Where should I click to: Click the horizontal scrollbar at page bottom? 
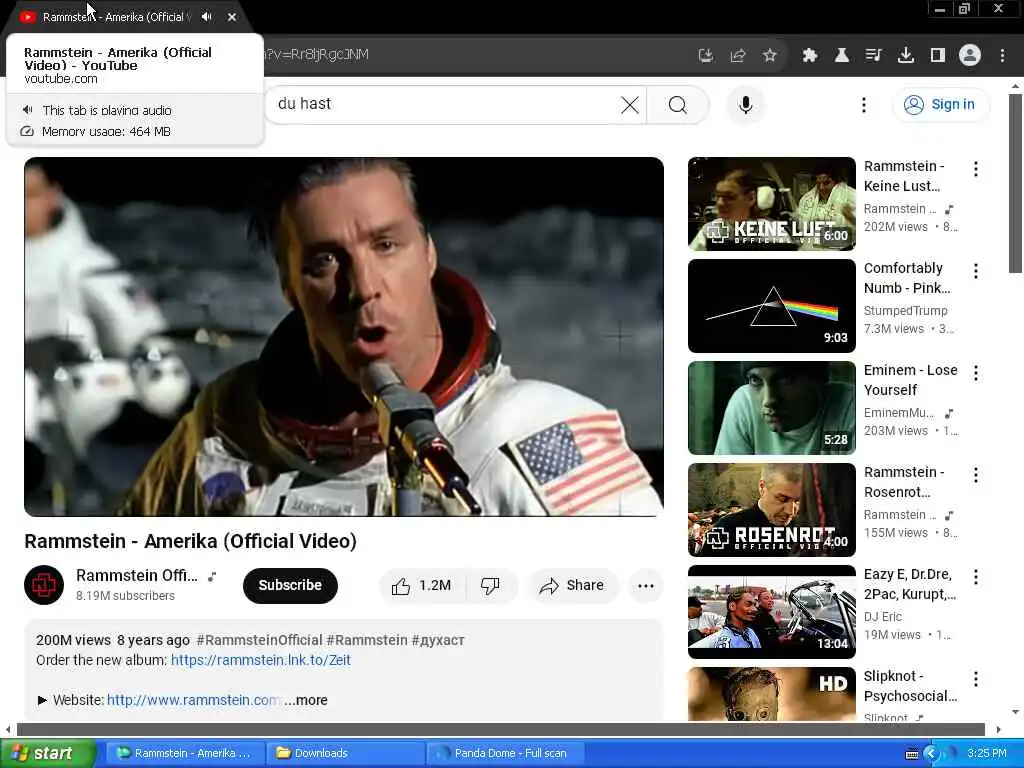[x=500, y=729]
